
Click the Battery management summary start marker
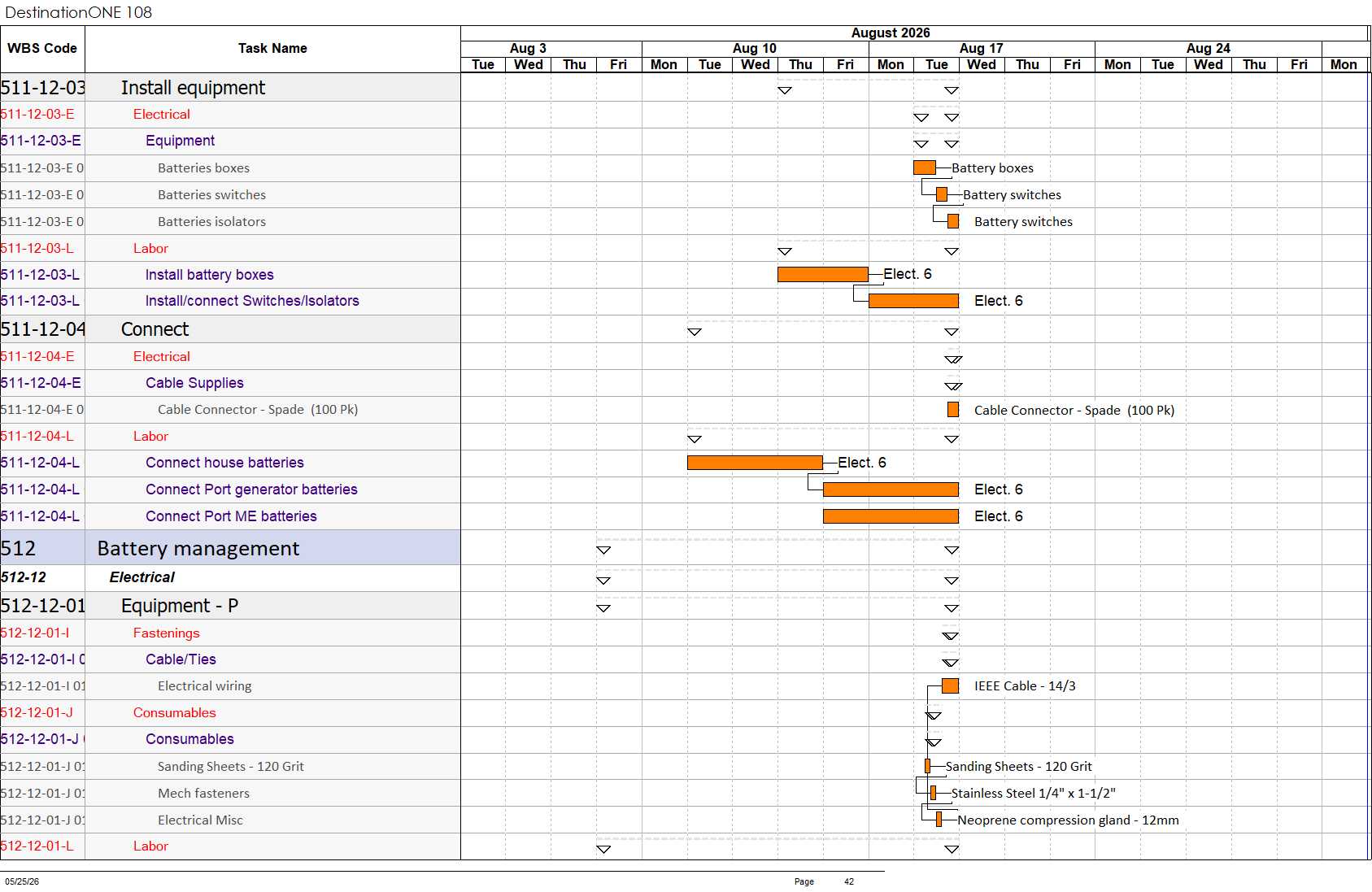(x=603, y=550)
